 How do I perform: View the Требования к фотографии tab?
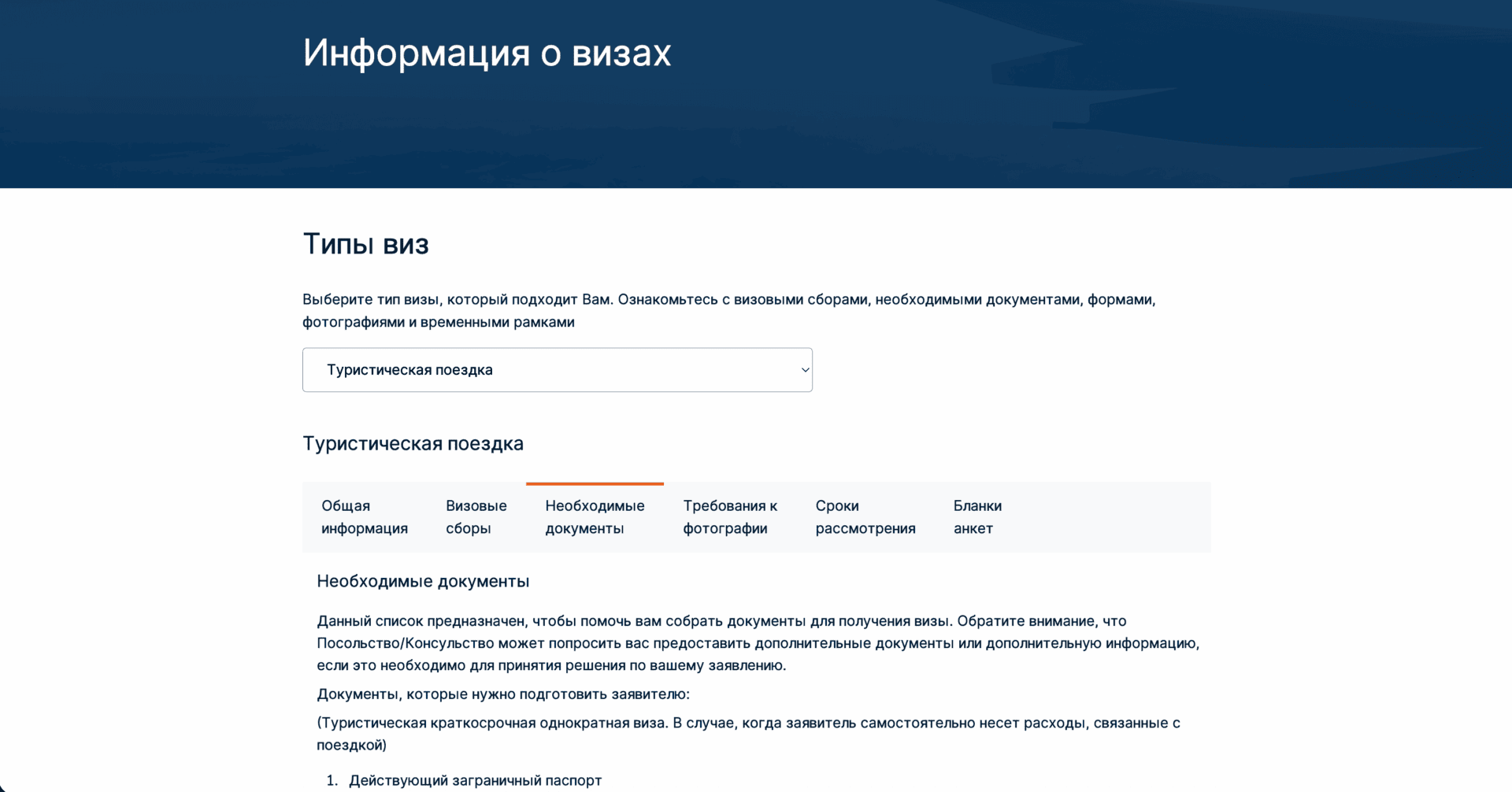pos(731,516)
